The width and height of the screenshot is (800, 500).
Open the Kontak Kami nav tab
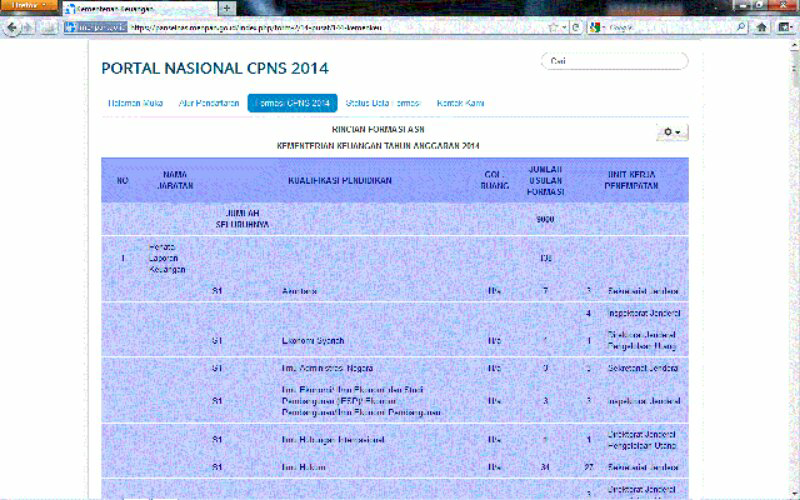pos(460,103)
